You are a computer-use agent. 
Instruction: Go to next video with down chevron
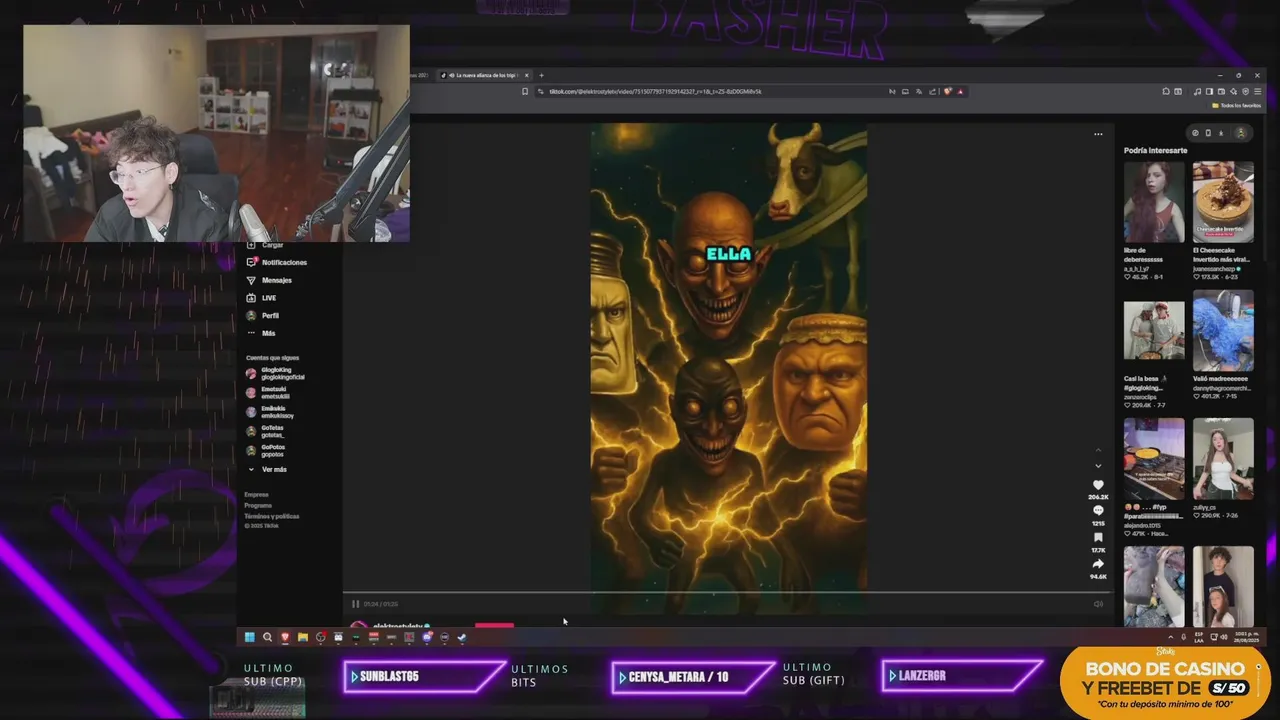1098,466
